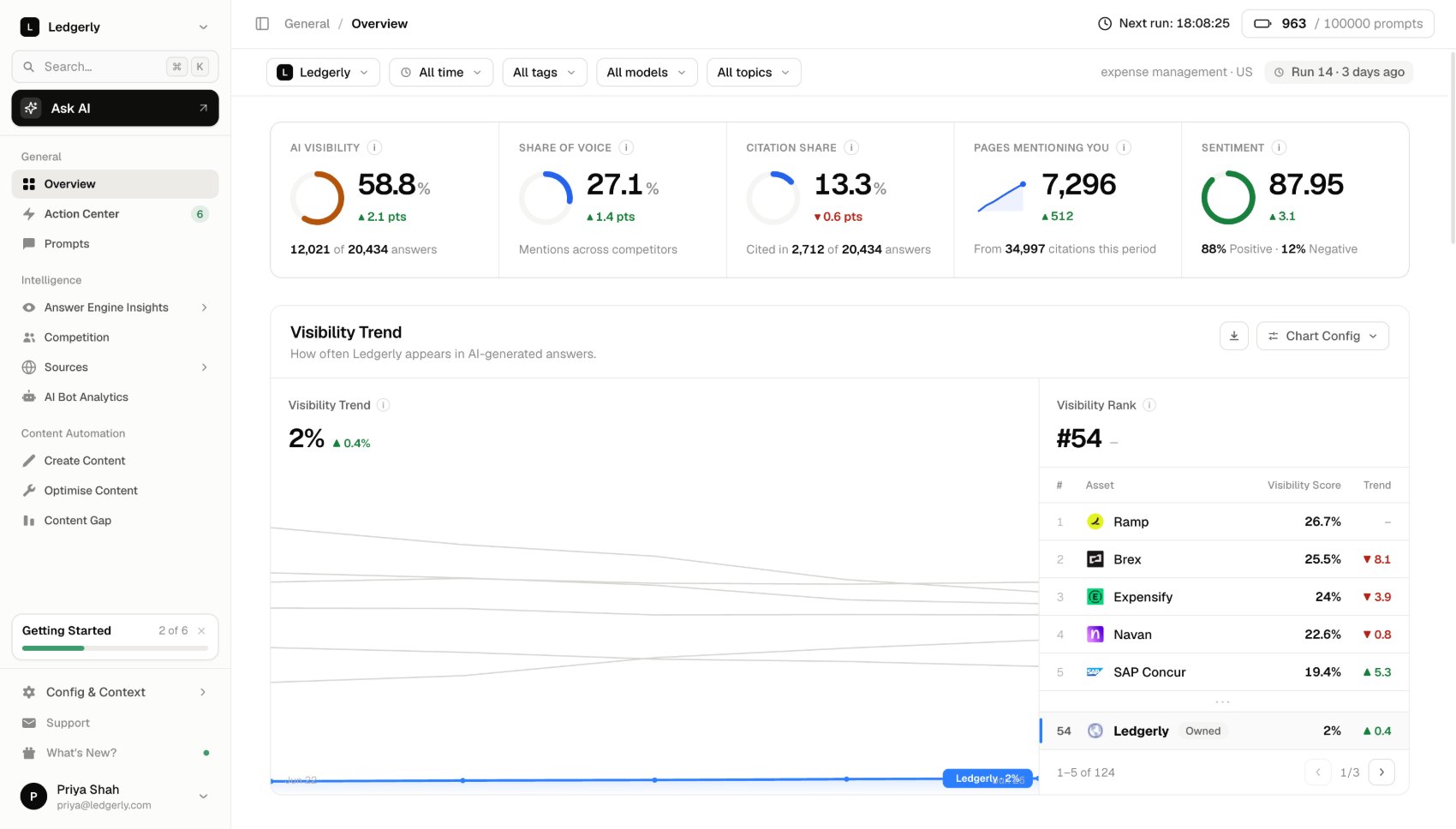Viewport: 1456px width, 829px height.
Task: Click General breadcrumb link
Action: [x=307, y=24]
